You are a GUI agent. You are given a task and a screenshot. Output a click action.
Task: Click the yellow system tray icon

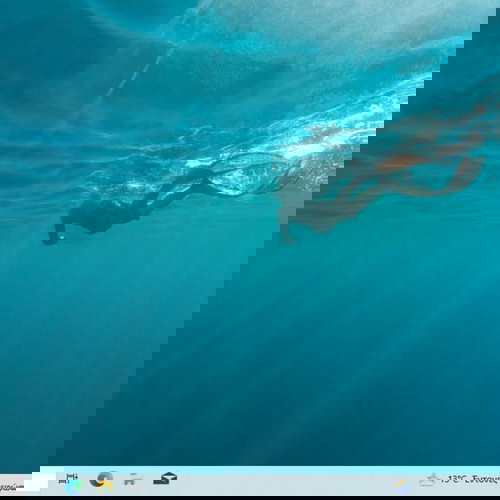(x=400, y=484)
